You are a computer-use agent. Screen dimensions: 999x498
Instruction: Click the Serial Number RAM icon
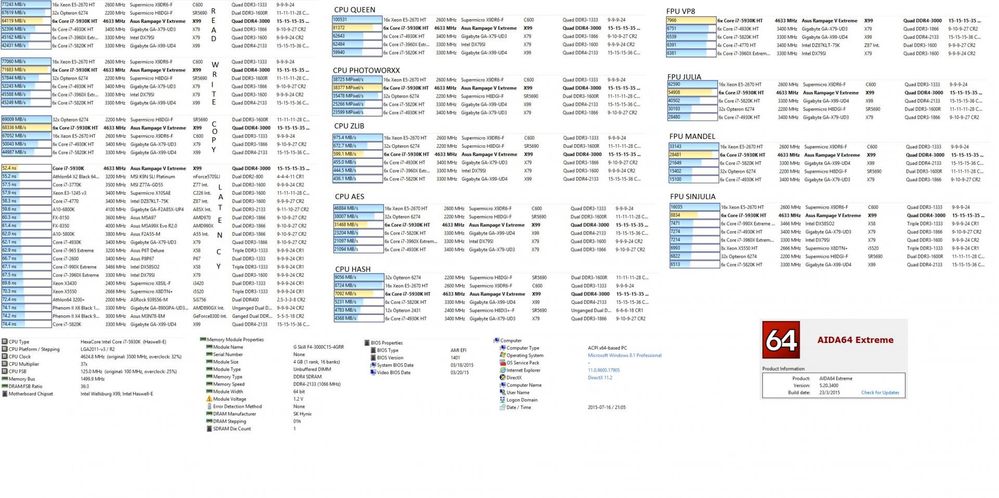(x=208, y=354)
